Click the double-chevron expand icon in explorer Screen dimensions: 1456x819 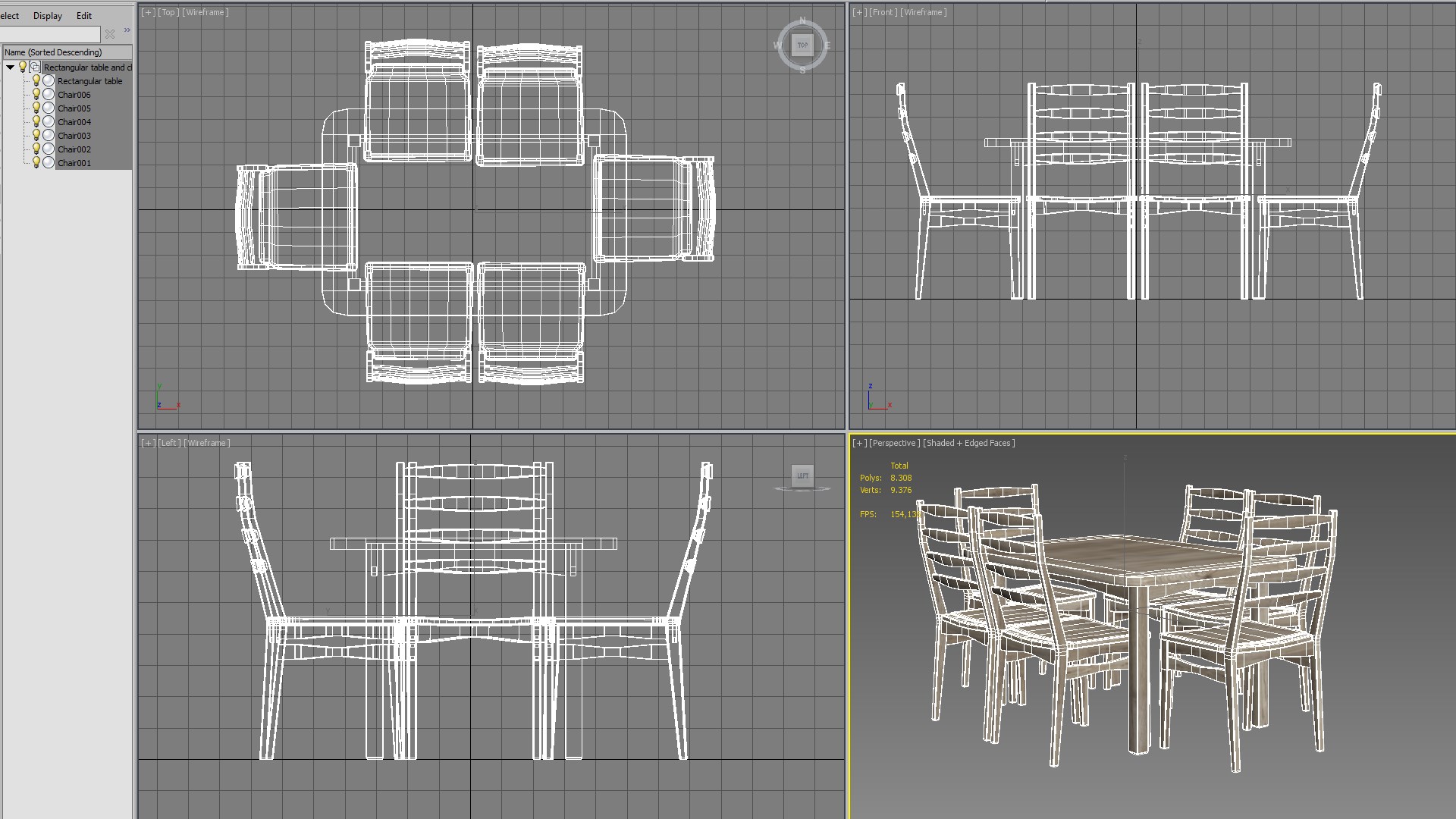coord(127,30)
